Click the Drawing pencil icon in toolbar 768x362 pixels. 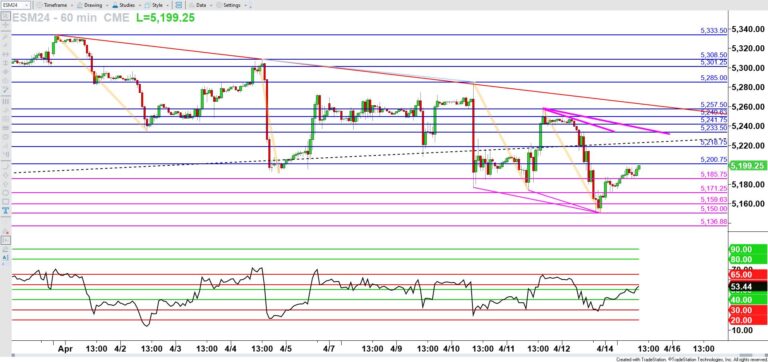click(x=79, y=5)
